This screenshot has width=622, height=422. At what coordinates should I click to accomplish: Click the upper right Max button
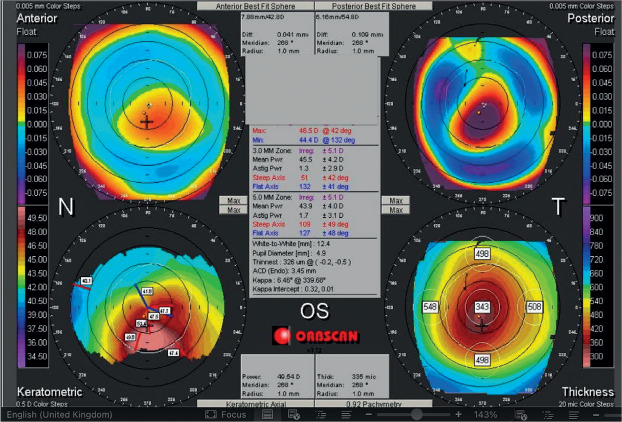pos(392,200)
